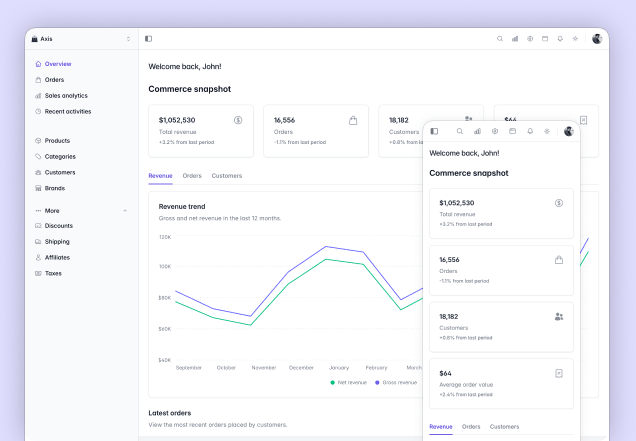This screenshot has height=441, width=636.
Task: Select the Orders tab above the chart
Action: click(x=192, y=176)
